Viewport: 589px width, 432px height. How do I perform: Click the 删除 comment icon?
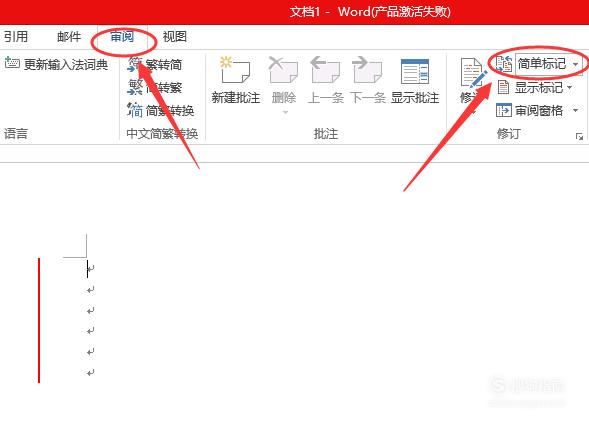click(x=283, y=70)
